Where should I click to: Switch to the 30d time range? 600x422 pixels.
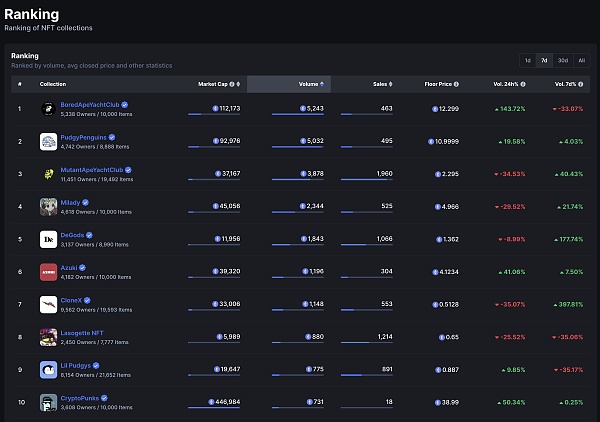point(563,60)
